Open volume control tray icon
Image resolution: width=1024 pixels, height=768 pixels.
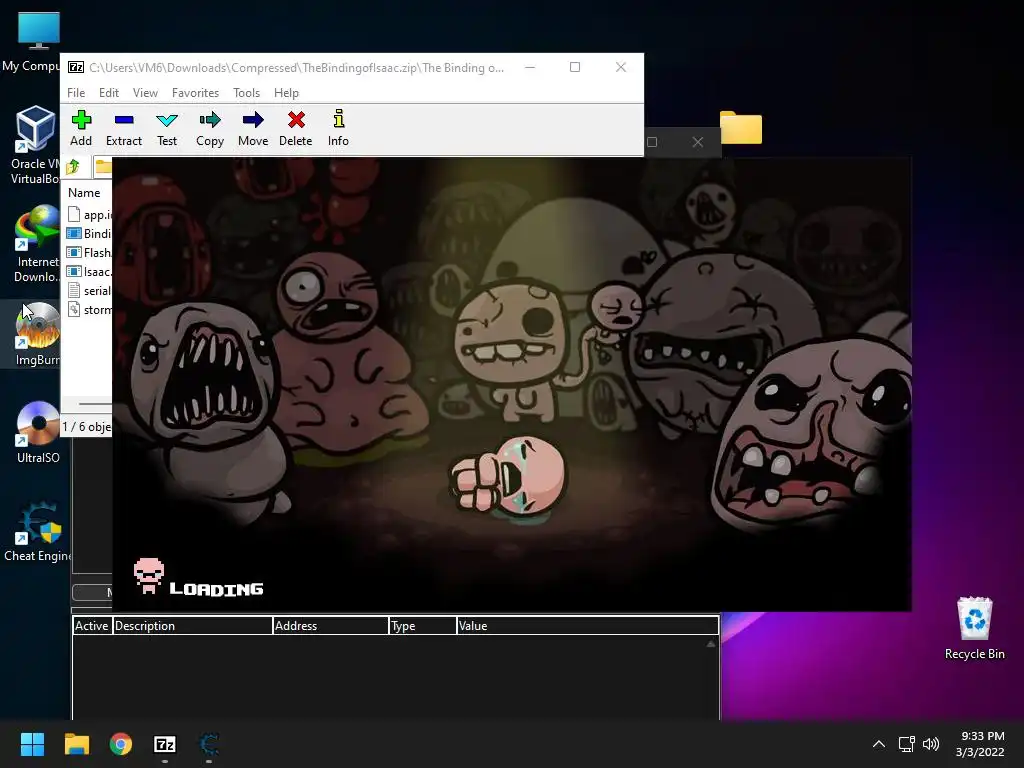click(931, 744)
